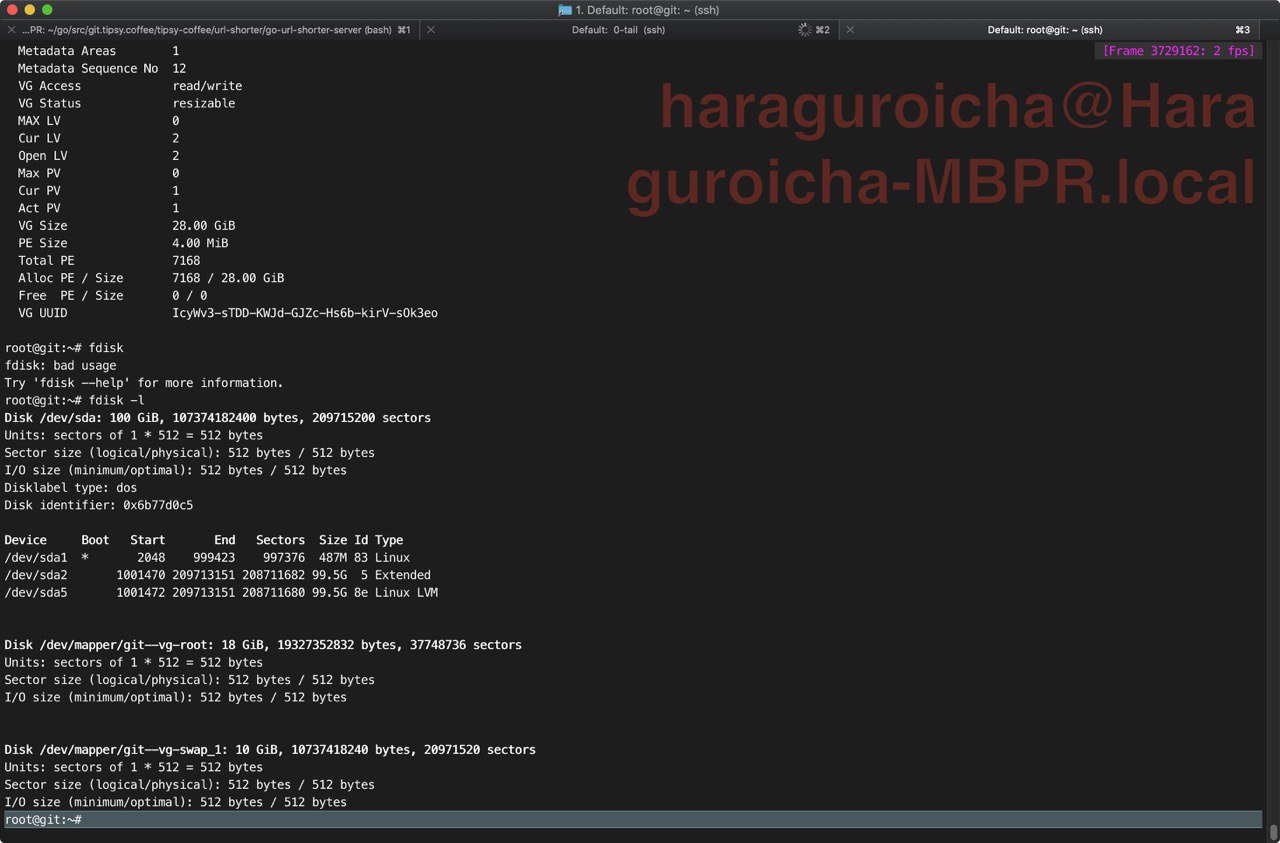Click the 'Disk /dev/mapper/git--vg-root' header line

[263, 645]
